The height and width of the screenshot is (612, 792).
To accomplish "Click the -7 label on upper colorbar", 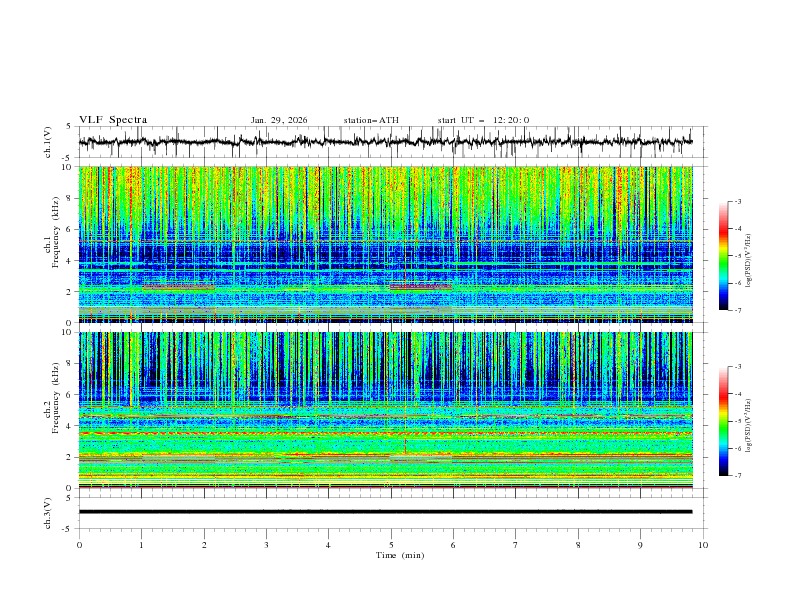I will [x=737, y=310].
